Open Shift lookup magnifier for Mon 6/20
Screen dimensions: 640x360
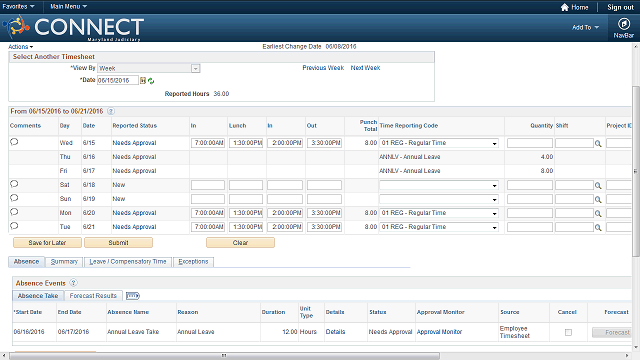tap(598, 213)
